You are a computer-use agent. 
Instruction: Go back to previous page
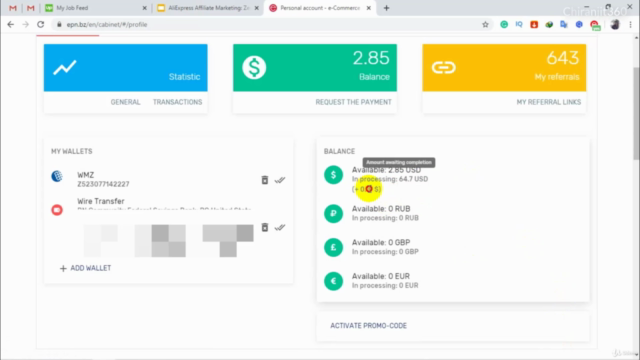pos(11,24)
